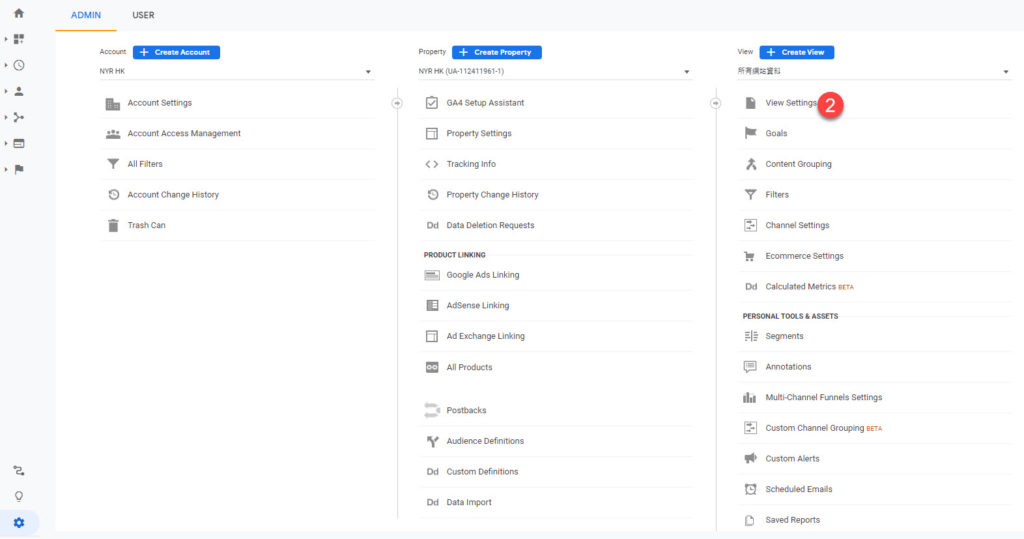Viewport: 1024px width, 539px height.
Task: Click the Goals flag icon
Action: click(x=750, y=133)
